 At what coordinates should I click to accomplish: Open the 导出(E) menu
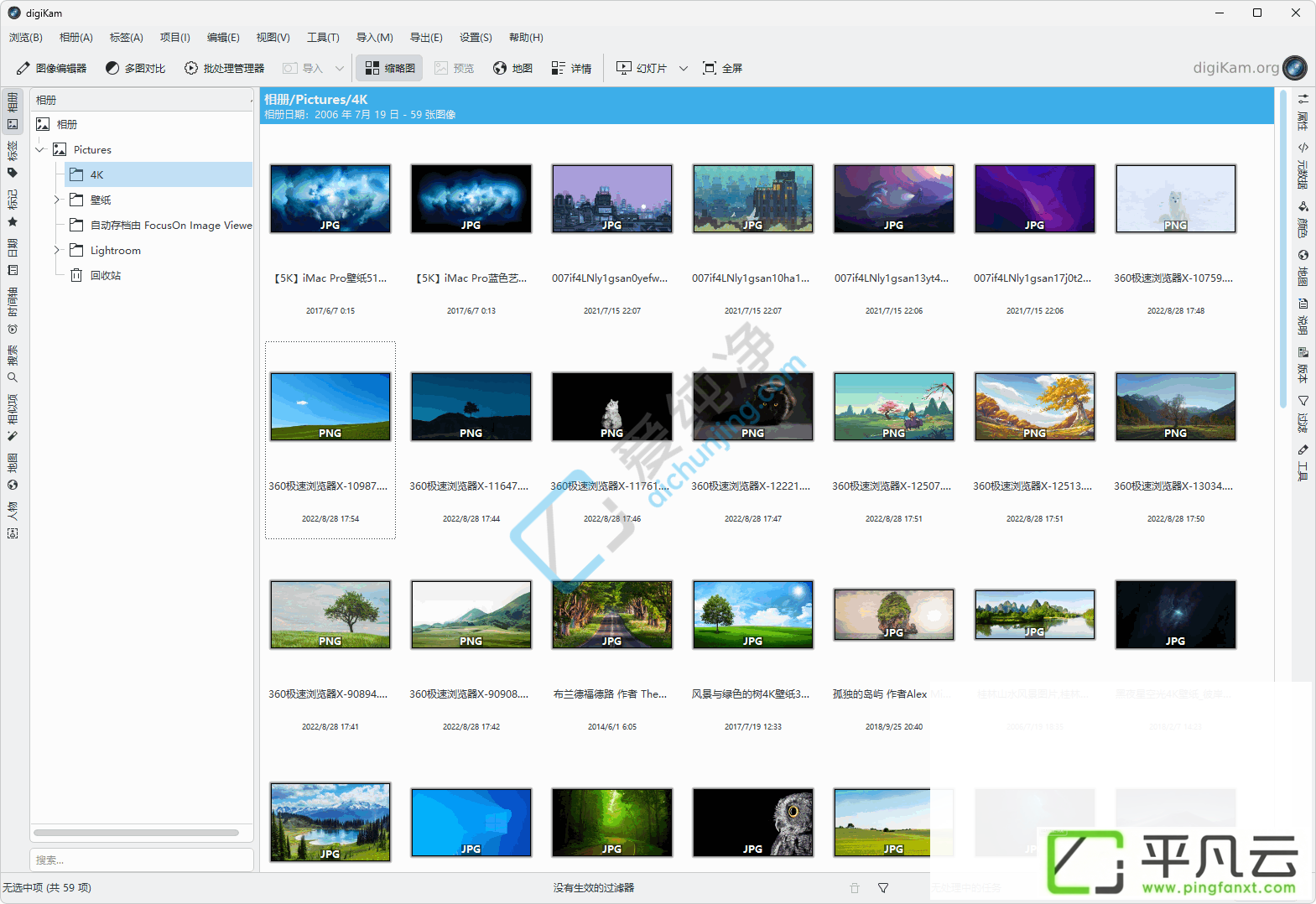[426, 38]
